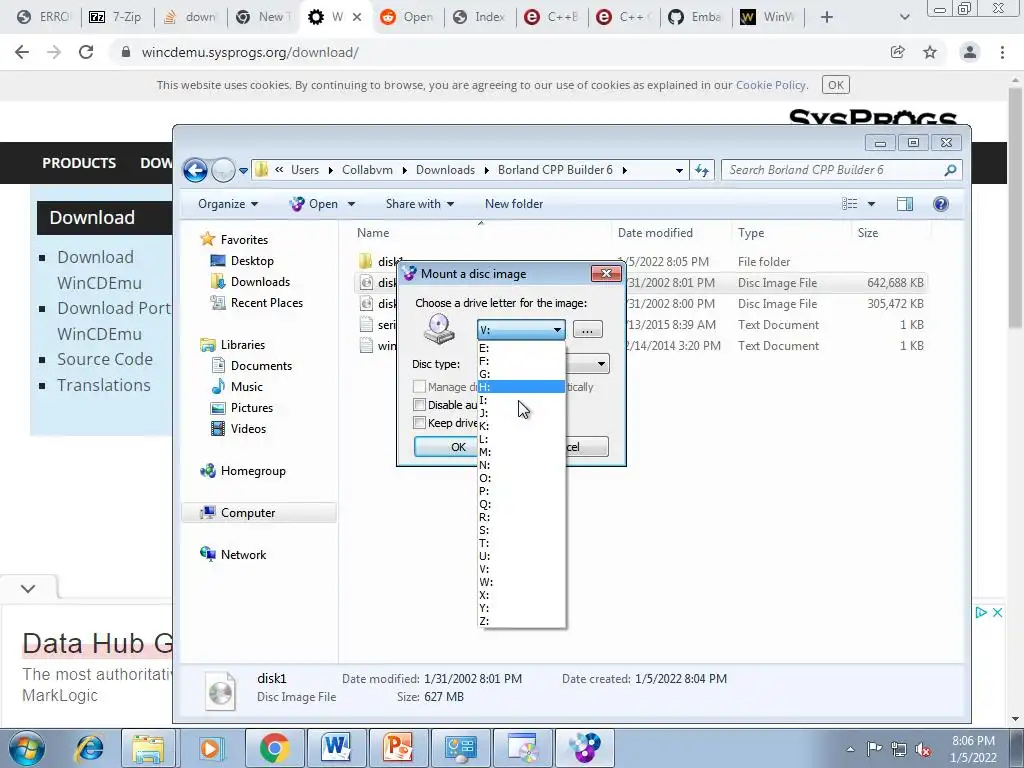The height and width of the screenshot is (768, 1024).
Task: Open Explorer help question mark icon
Action: click(x=940, y=204)
